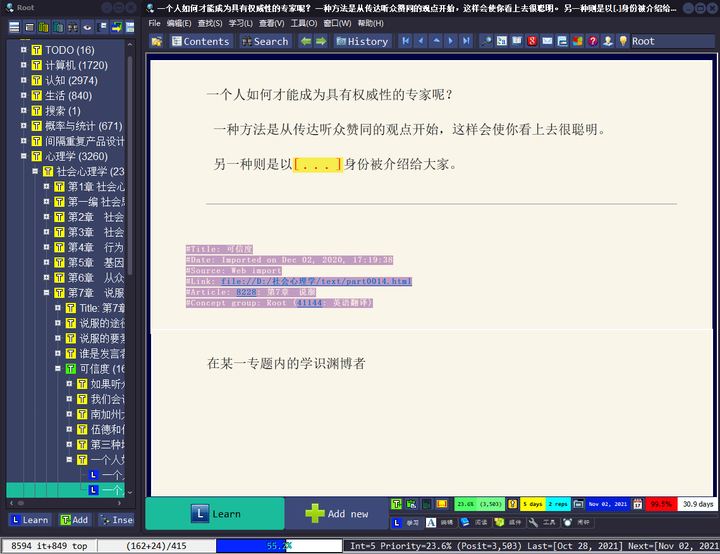The height and width of the screenshot is (554, 720).
Task: Expand the TODO (16) tree node
Action: click(x=23, y=50)
